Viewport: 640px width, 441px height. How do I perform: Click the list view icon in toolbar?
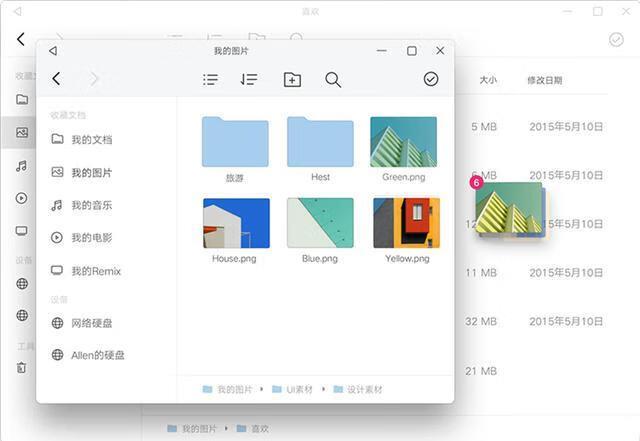(x=210, y=79)
